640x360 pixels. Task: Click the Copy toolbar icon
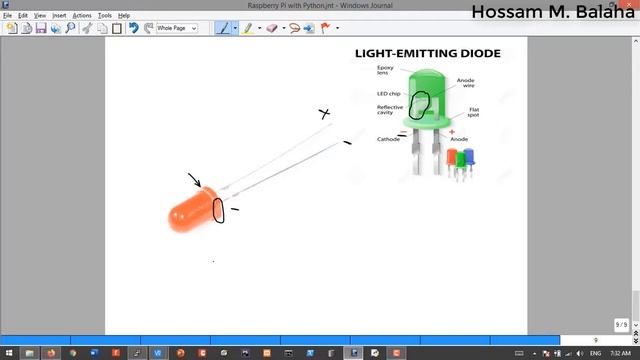coord(102,28)
